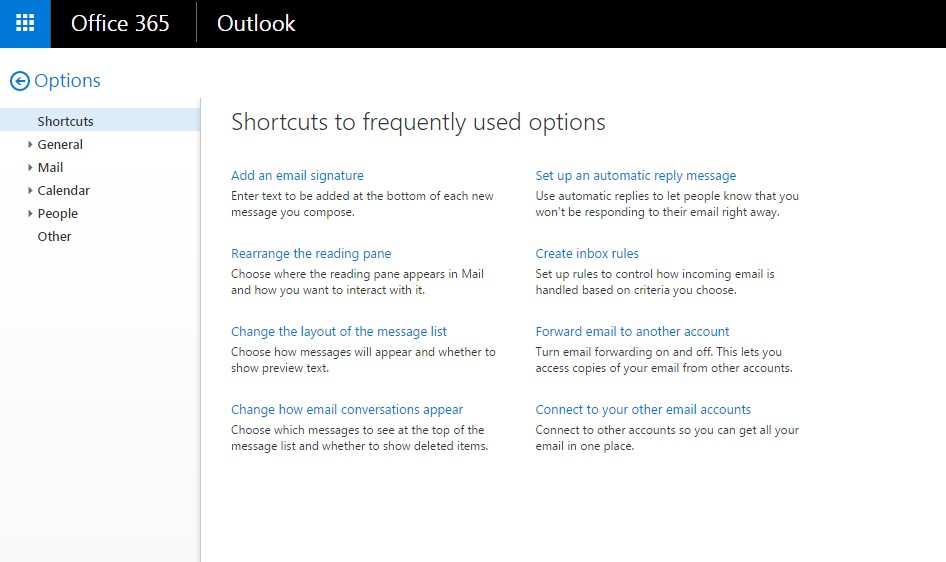Select the Mail label in options tree
The height and width of the screenshot is (562, 946).
click(x=50, y=168)
